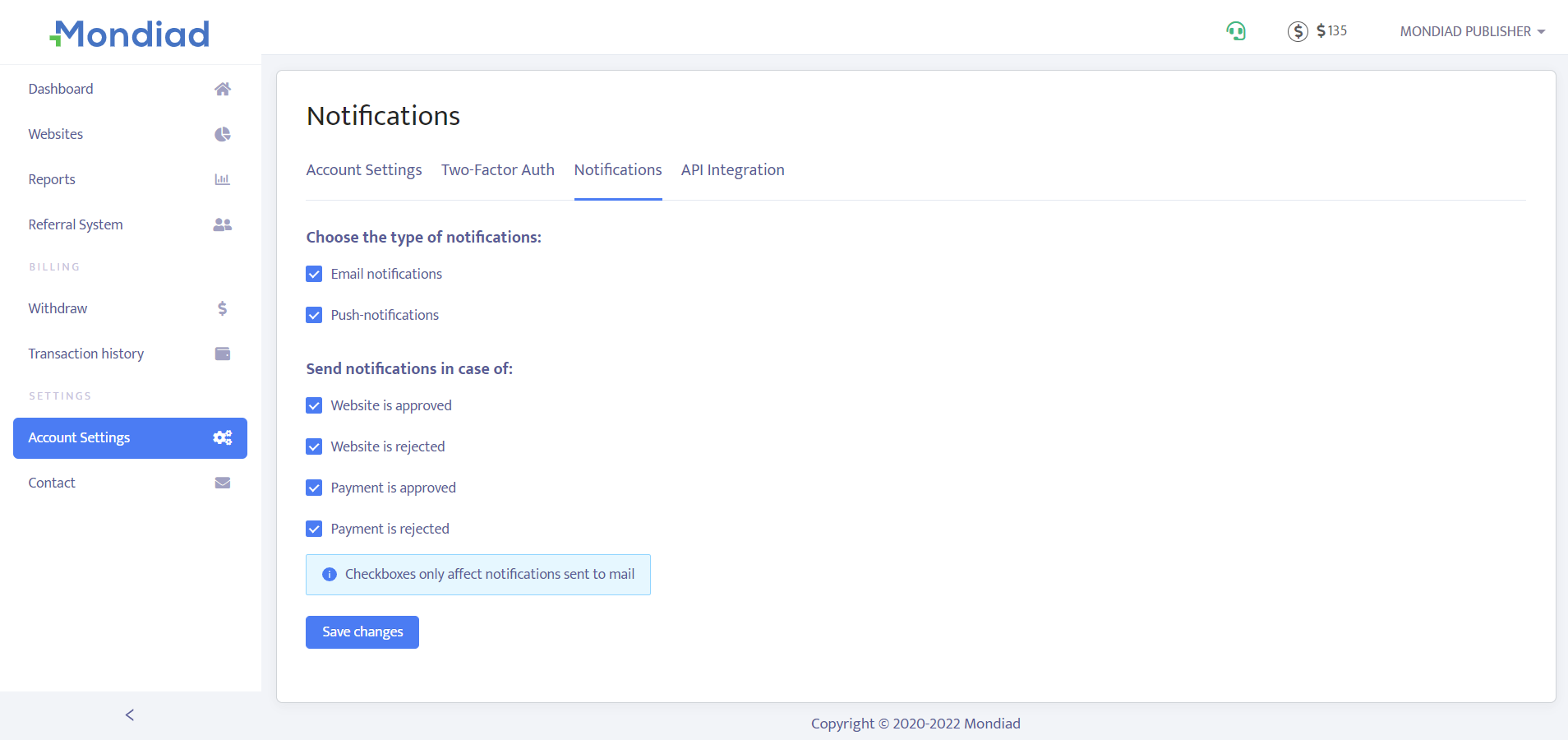The height and width of the screenshot is (740, 1568).
Task: Open support via green headset icon
Action: click(1235, 31)
